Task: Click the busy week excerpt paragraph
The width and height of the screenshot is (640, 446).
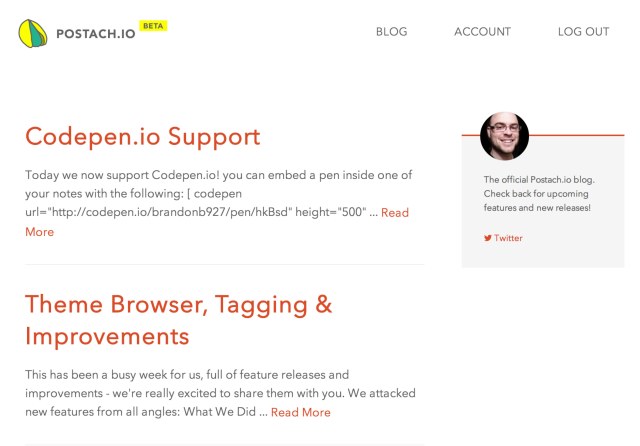Action: pos(220,393)
